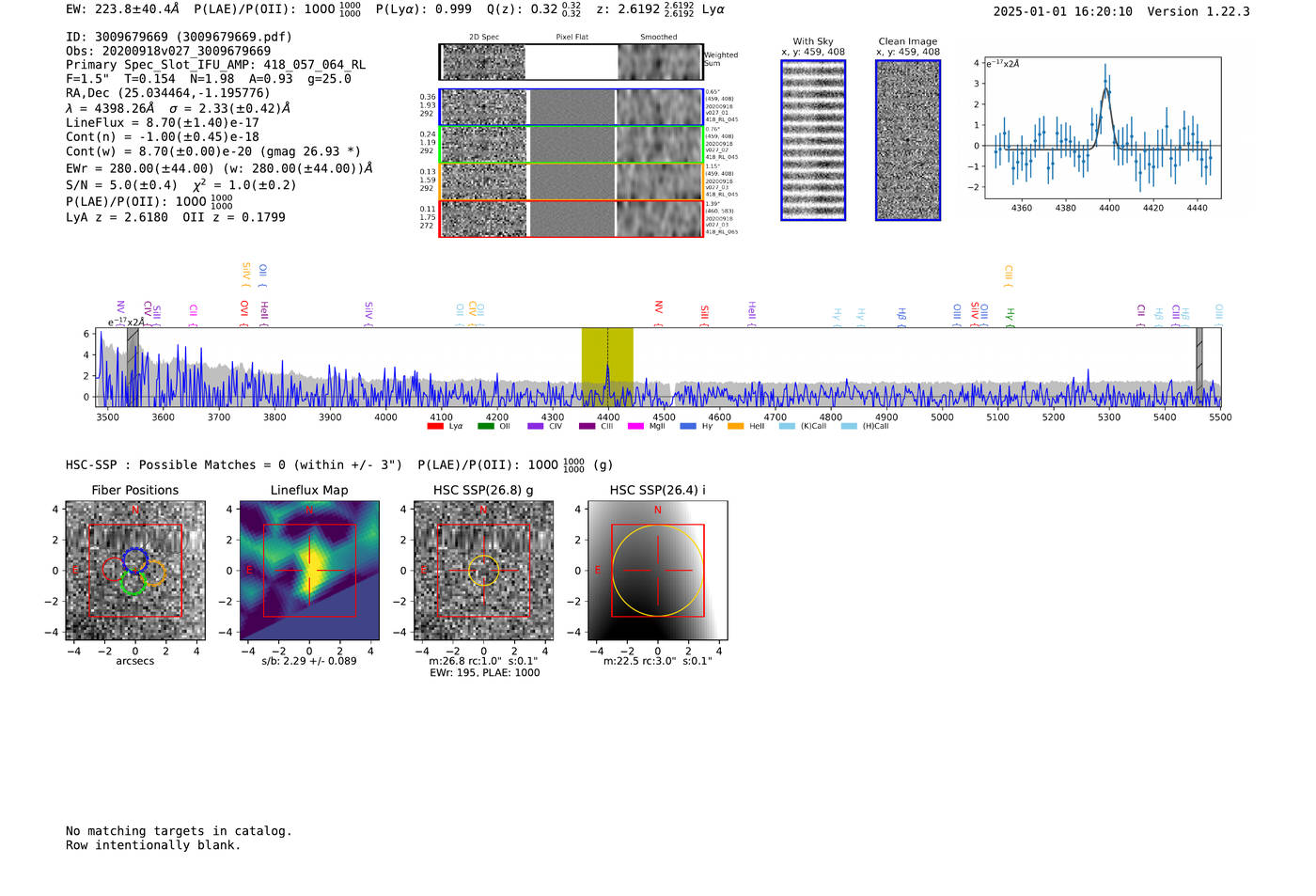This screenshot has height=896, width=1316.
Task: Click the large yellow aperture circle in HSC i image
Action: click(658, 571)
